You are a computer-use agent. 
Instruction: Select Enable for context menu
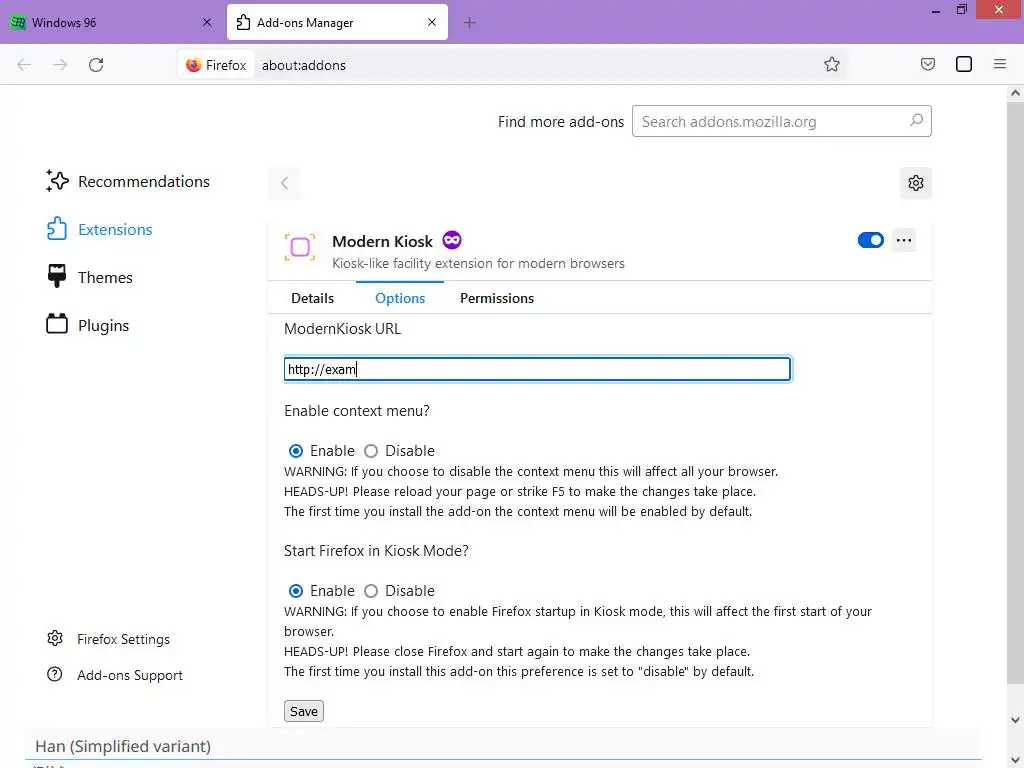[296, 451]
